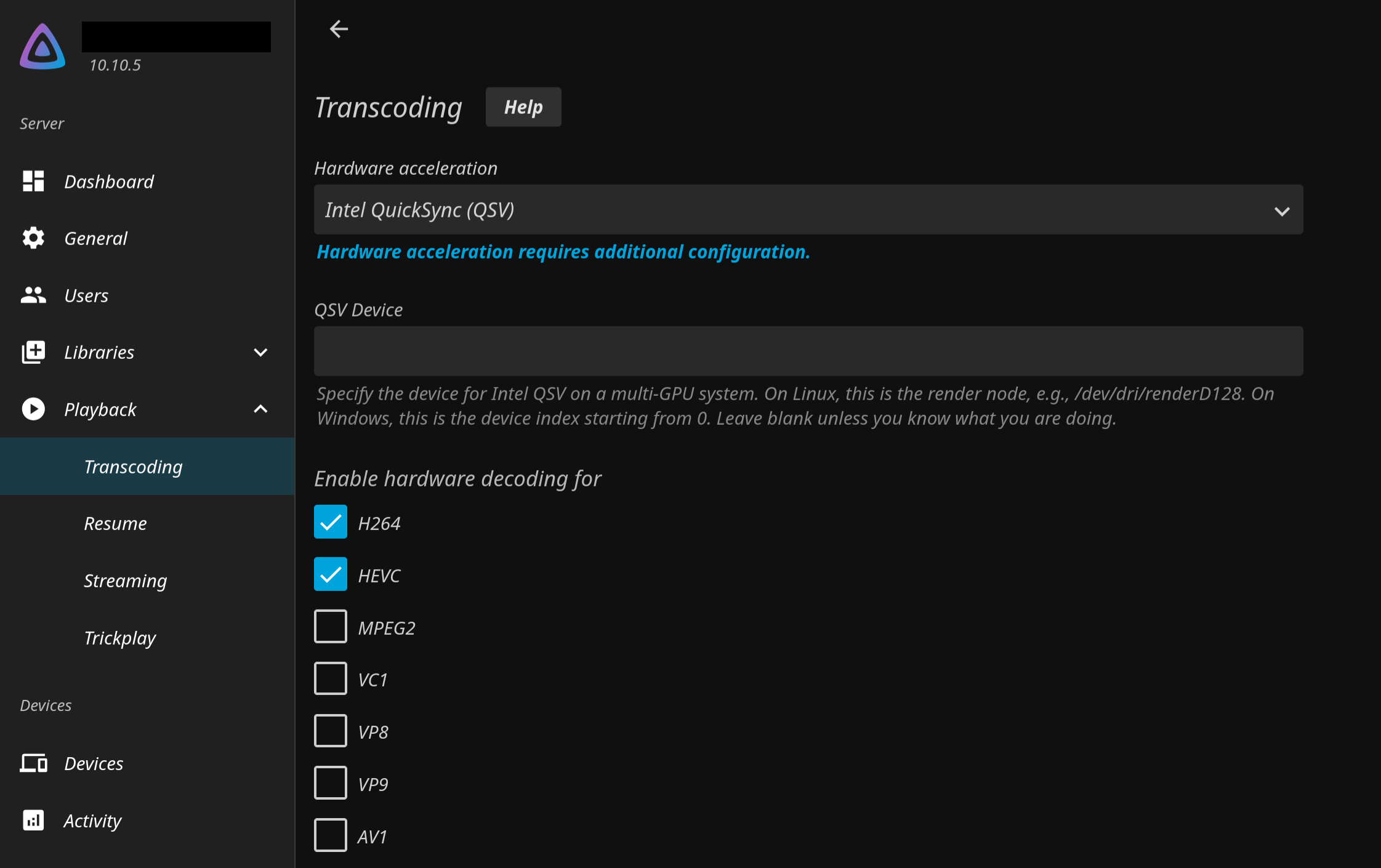
Task: Click the Libraries collection icon
Action: point(33,352)
